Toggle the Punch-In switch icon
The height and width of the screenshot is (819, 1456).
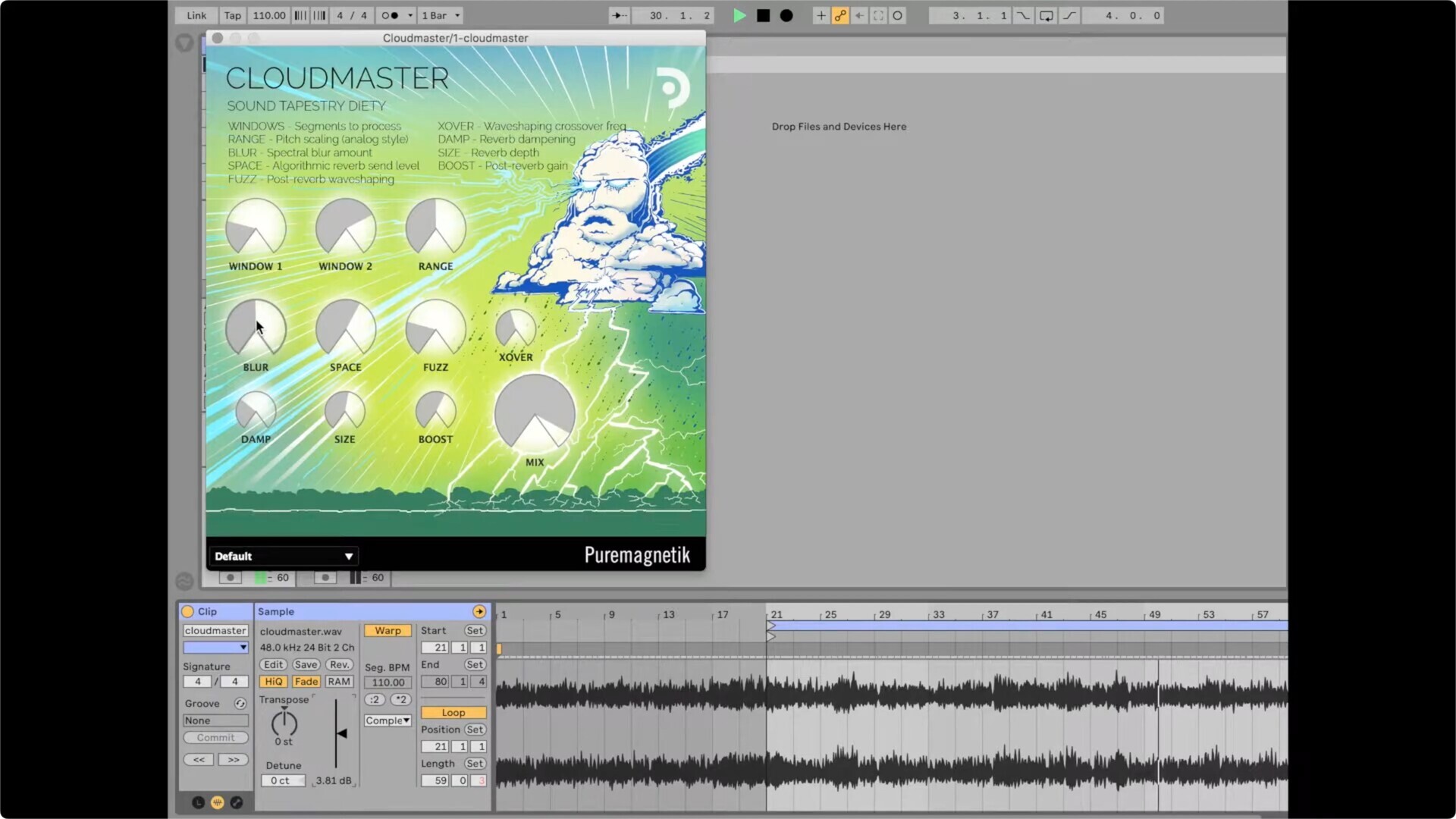click(x=1023, y=15)
